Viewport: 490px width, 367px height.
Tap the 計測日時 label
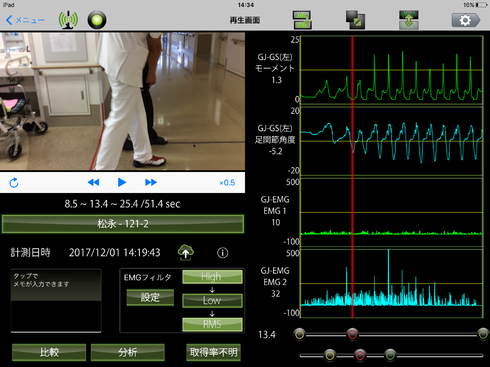click(30, 253)
